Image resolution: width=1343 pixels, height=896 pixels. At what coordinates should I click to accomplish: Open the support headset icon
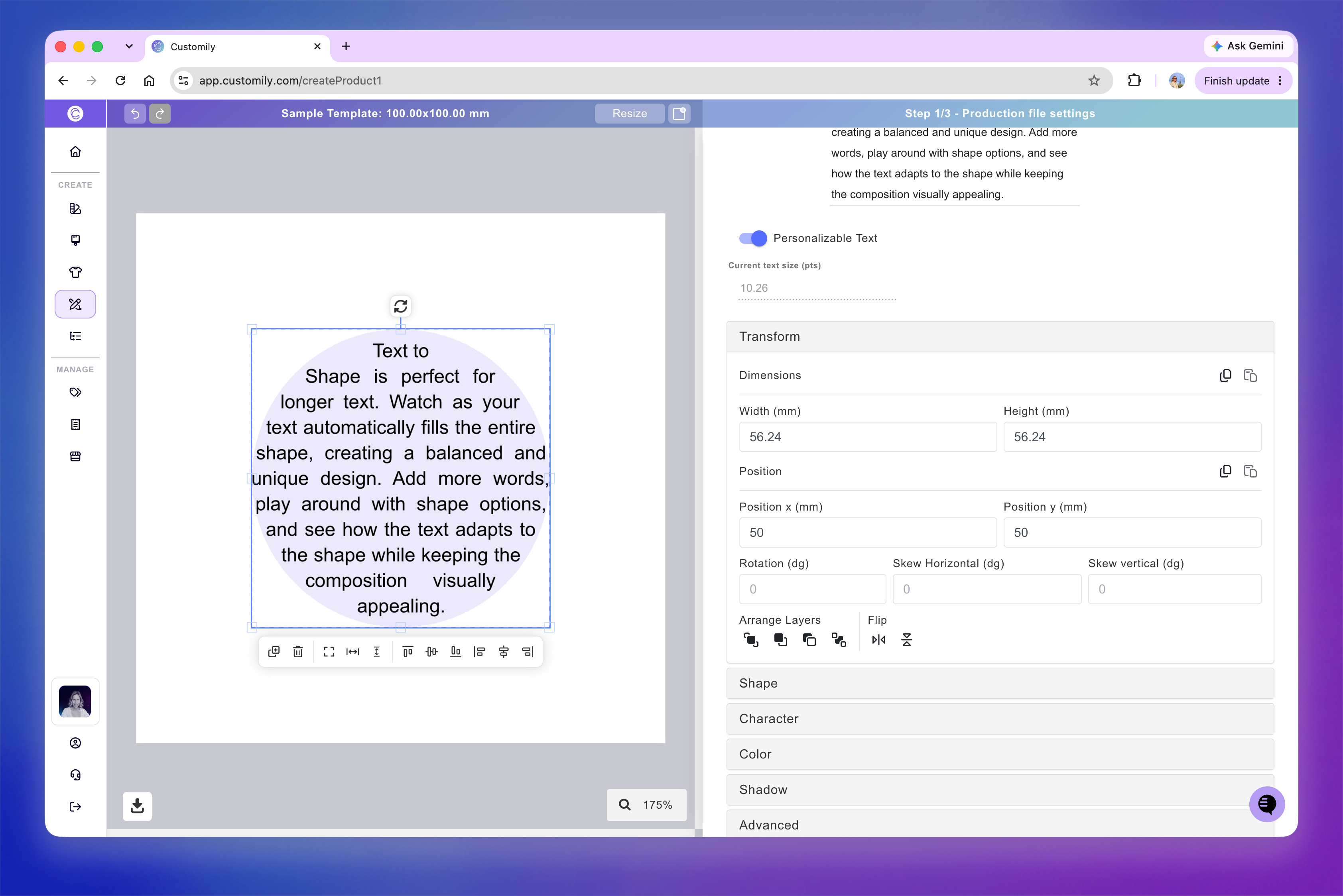point(75,775)
